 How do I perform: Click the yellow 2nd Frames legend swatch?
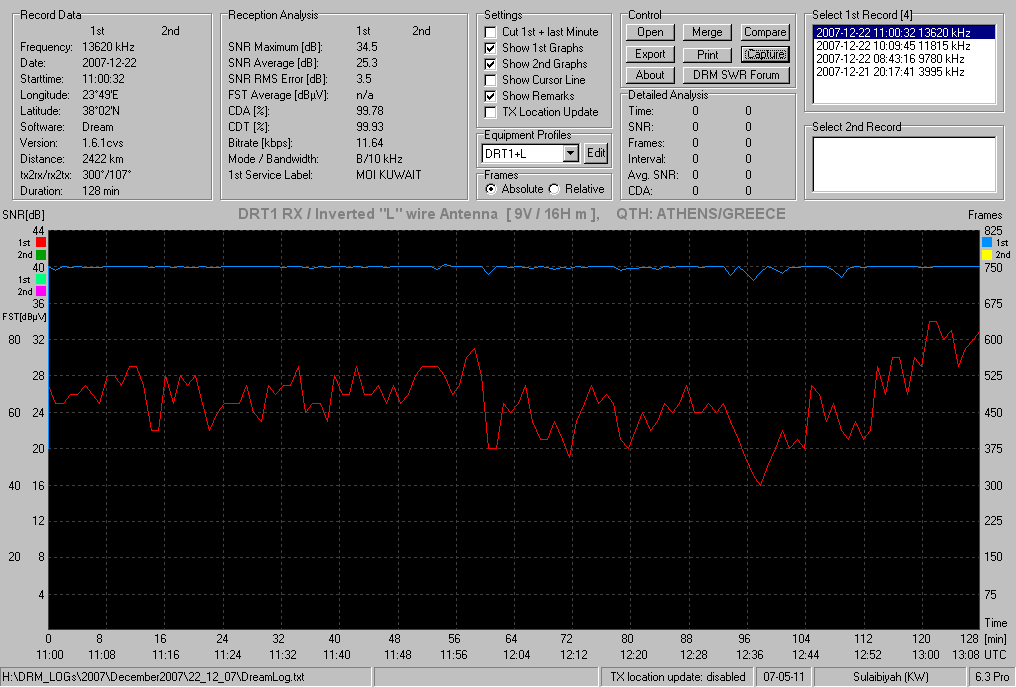[x=987, y=255]
